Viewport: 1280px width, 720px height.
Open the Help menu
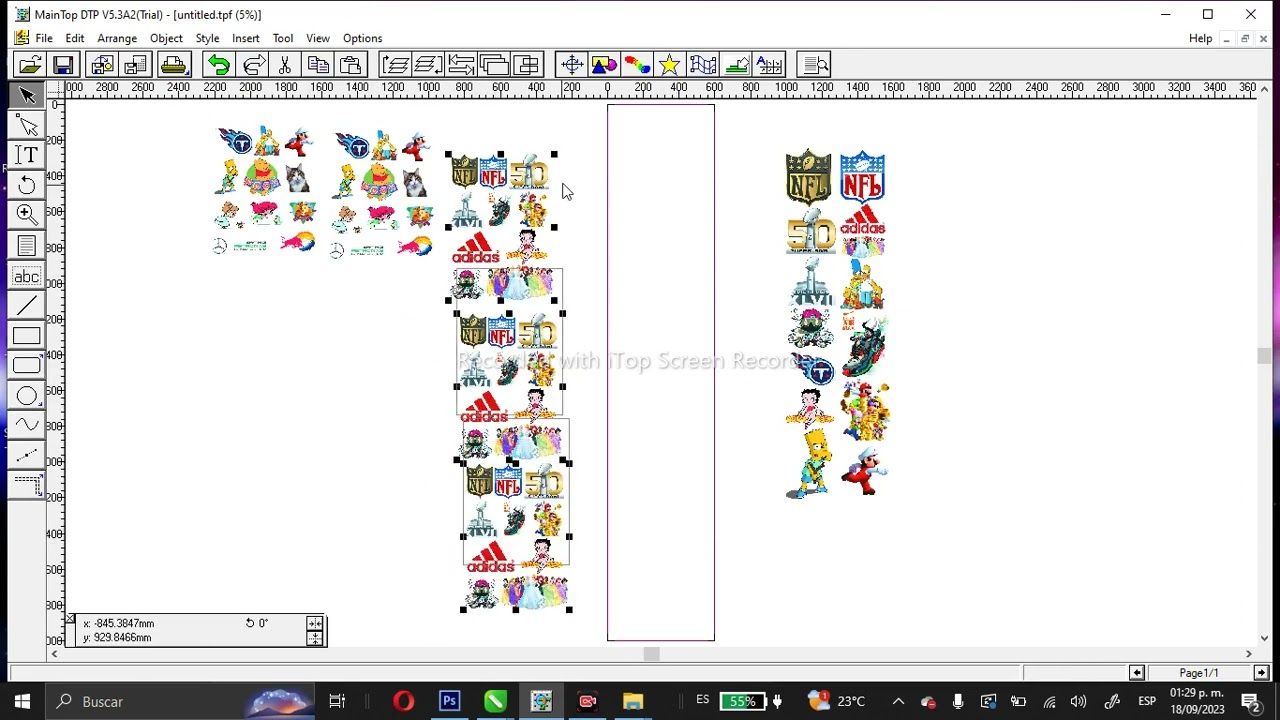1201,39
